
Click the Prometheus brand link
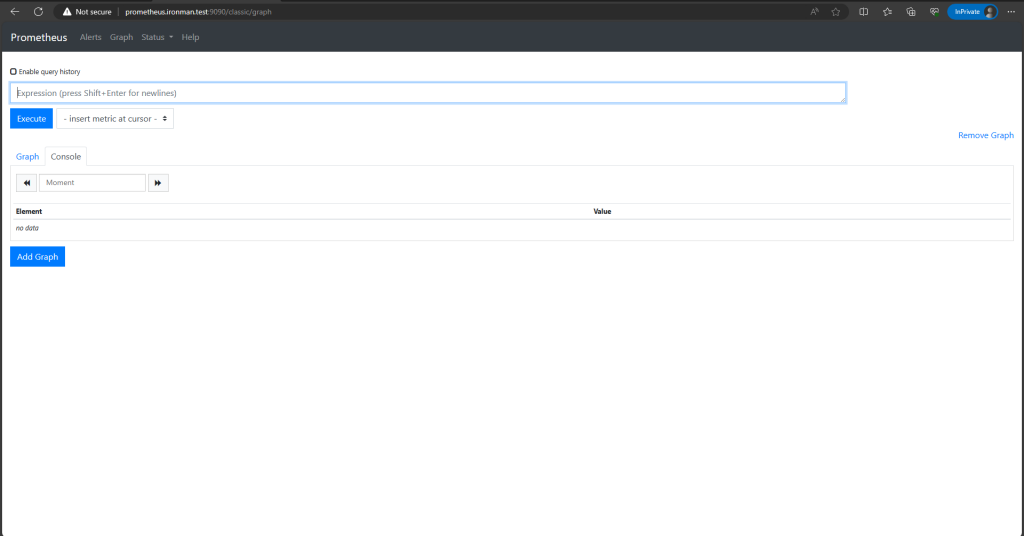[x=39, y=37]
